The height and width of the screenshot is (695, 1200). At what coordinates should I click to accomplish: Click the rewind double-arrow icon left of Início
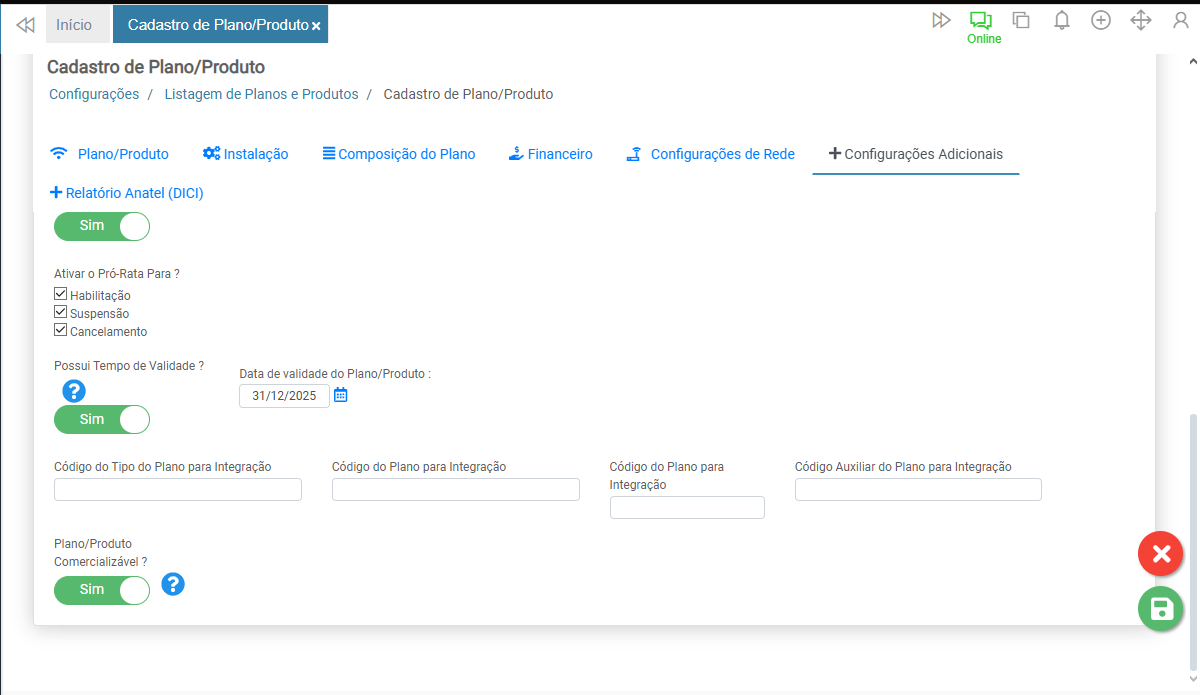26,24
